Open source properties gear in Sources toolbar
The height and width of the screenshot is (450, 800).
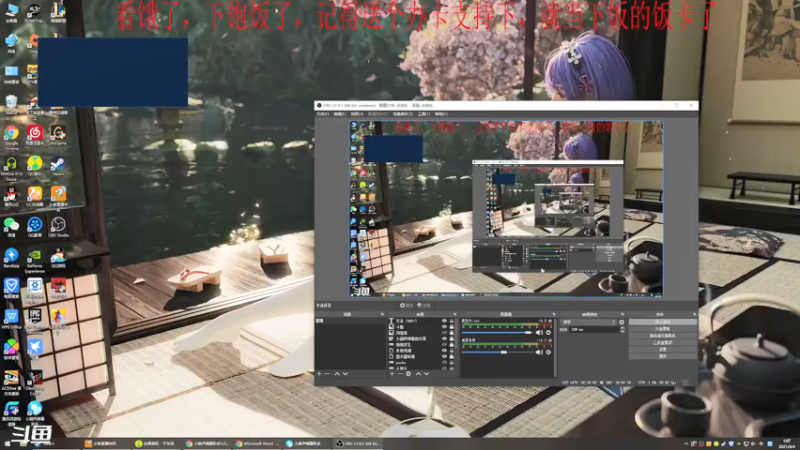[408, 374]
